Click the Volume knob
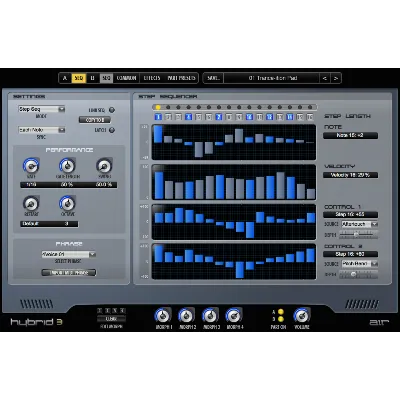Viewport: 400px width, 400px height. pos(302,315)
